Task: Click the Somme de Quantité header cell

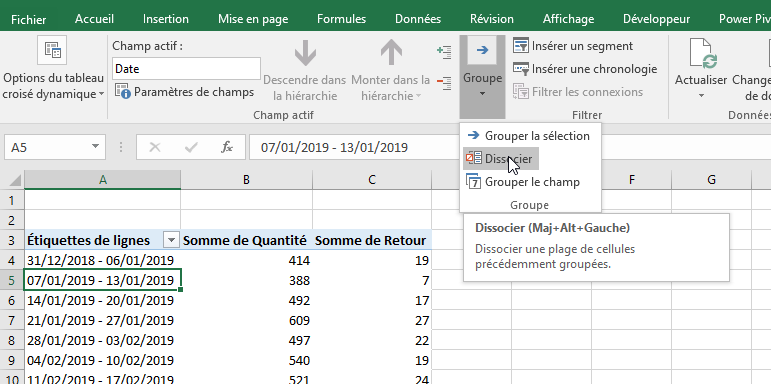Action: (x=246, y=240)
